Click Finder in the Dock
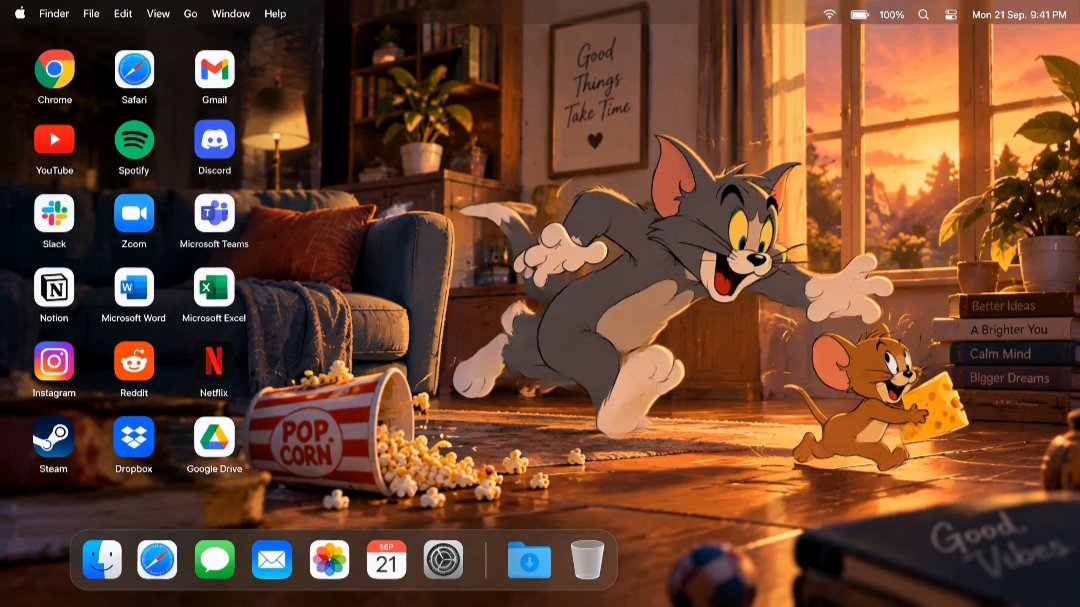 102,559
